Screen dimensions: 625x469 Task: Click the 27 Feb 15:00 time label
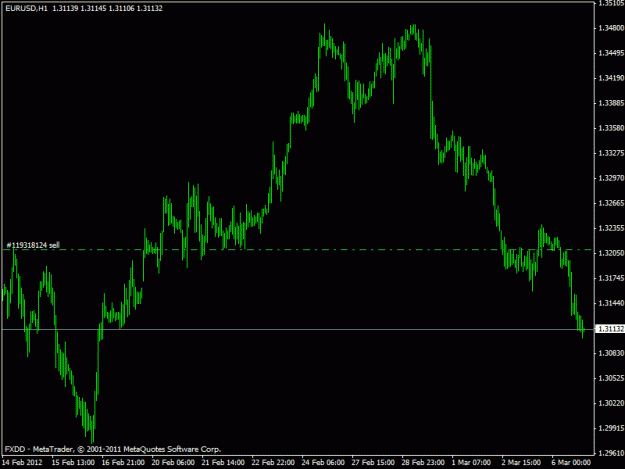(x=373, y=463)
